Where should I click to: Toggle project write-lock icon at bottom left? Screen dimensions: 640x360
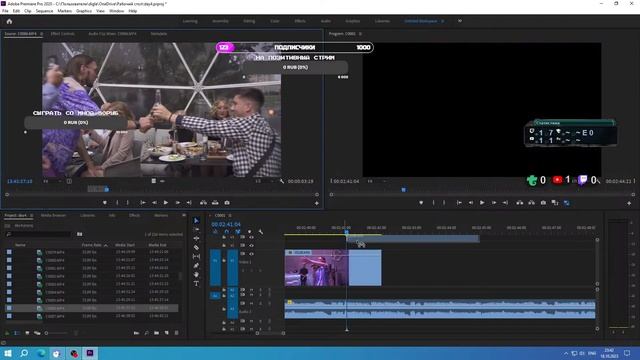point(7,333)
